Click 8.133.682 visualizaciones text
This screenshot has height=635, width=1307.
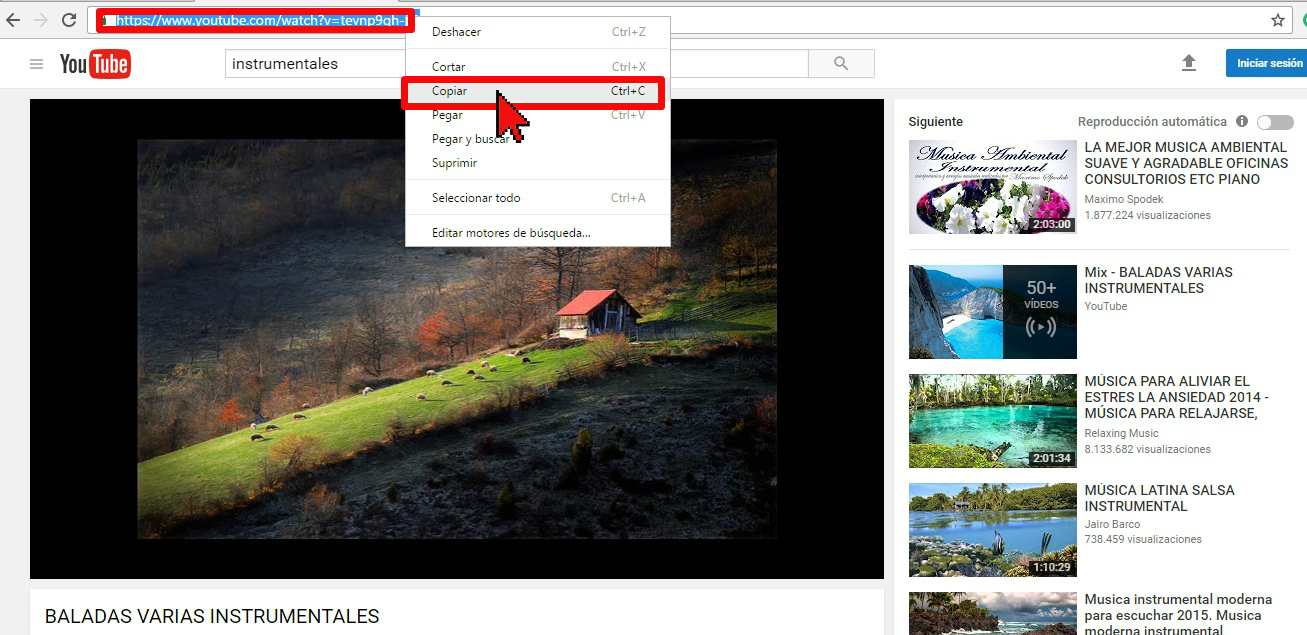pos(1148,449)
